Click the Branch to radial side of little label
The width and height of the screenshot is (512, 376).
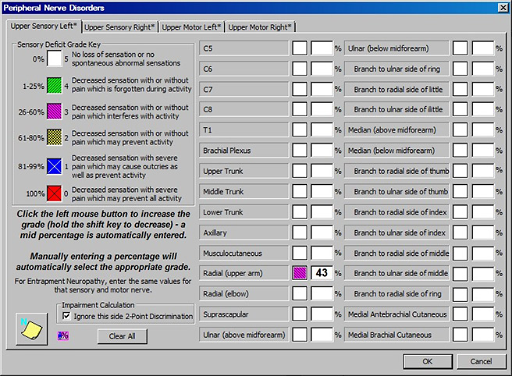(x=397, y=89)
